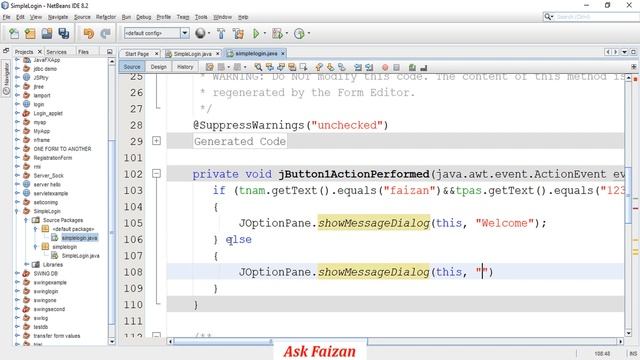
Task: Open the Profile Project dropdown arrow
Action: [x=309, y=33]
